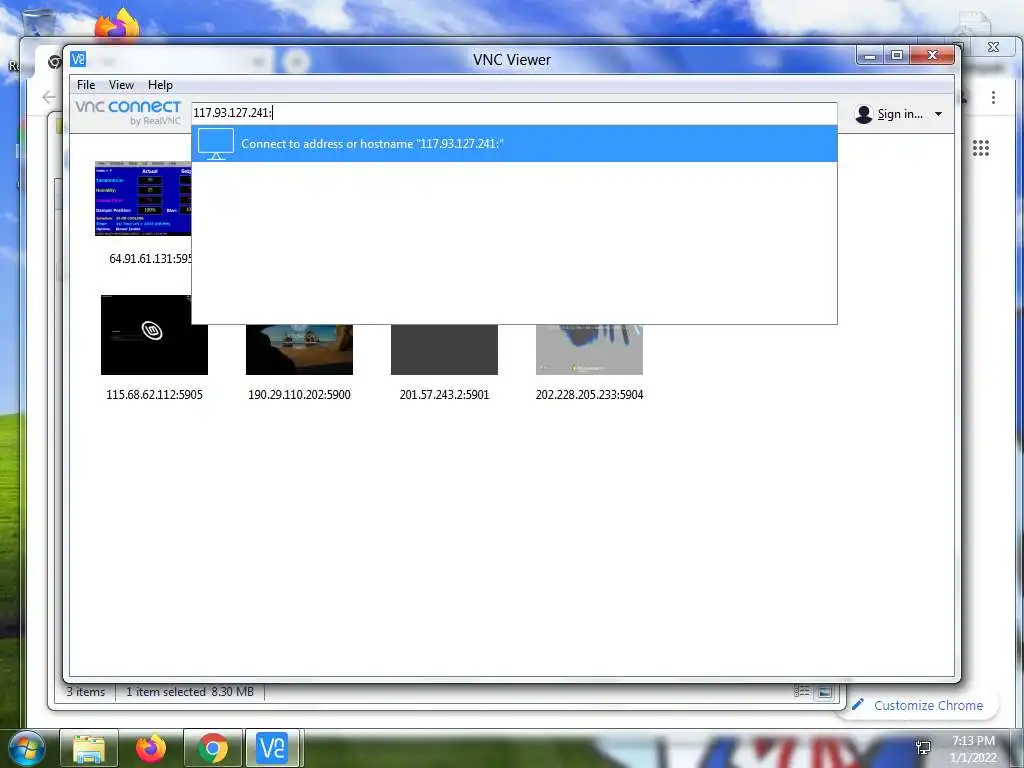Close the background window behind VNC Viewer
Screen dimensions: 1024x768
(x=993, y=47)
